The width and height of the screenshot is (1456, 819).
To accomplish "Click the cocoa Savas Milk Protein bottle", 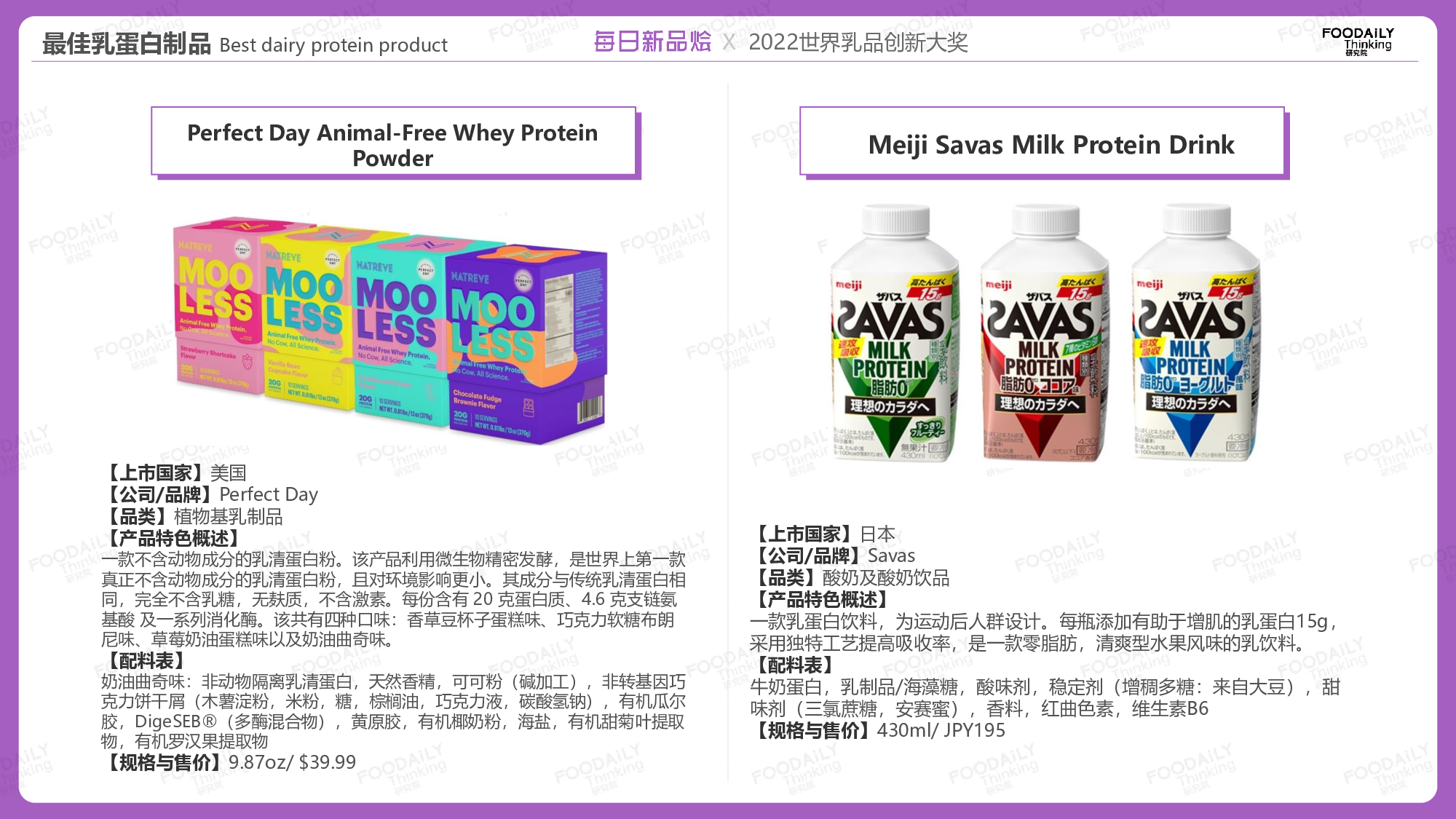I will point(1044,333).
